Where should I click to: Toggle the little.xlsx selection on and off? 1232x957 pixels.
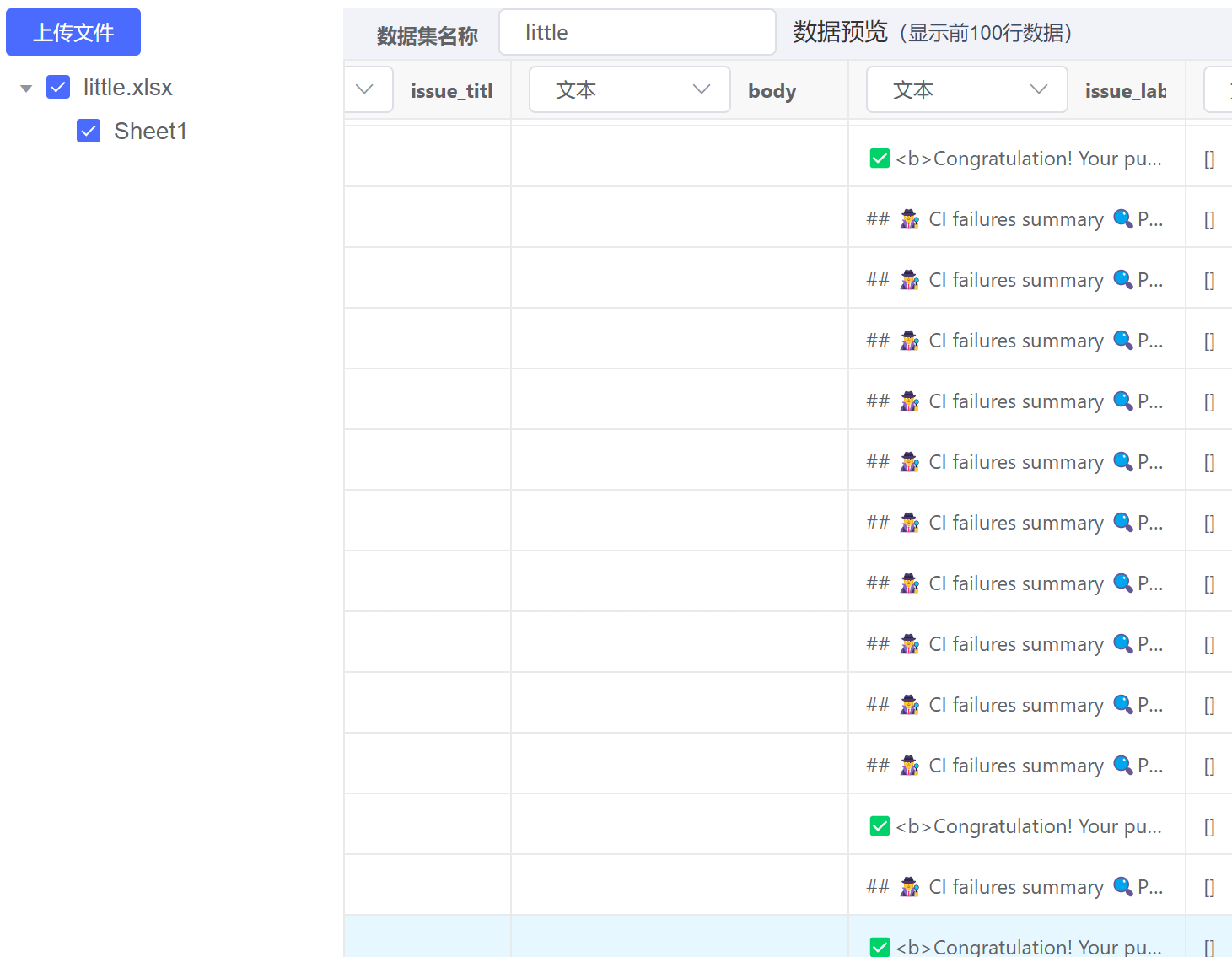57,87
